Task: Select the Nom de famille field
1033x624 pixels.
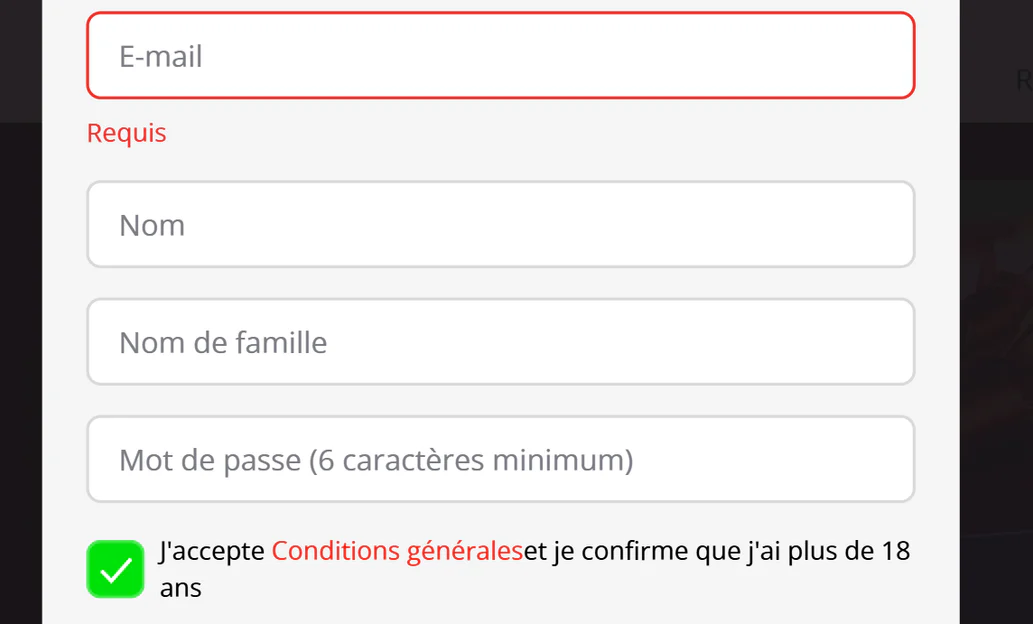Action: click(x=501, y=342)
